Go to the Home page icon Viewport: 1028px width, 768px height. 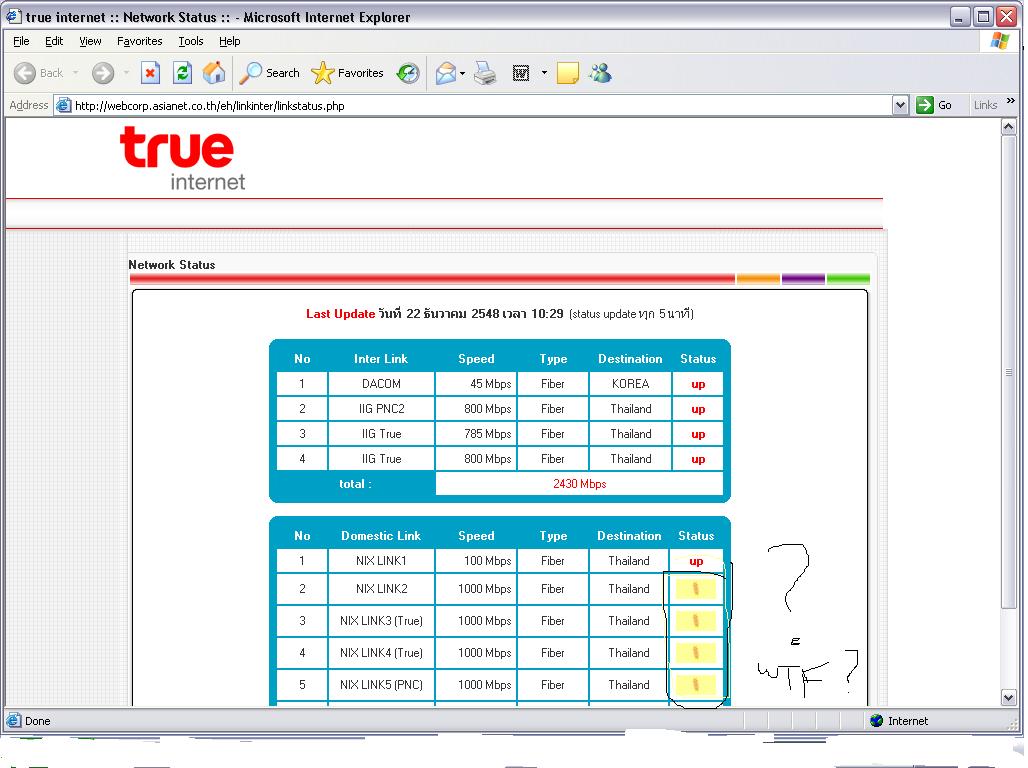coord(214,73)
